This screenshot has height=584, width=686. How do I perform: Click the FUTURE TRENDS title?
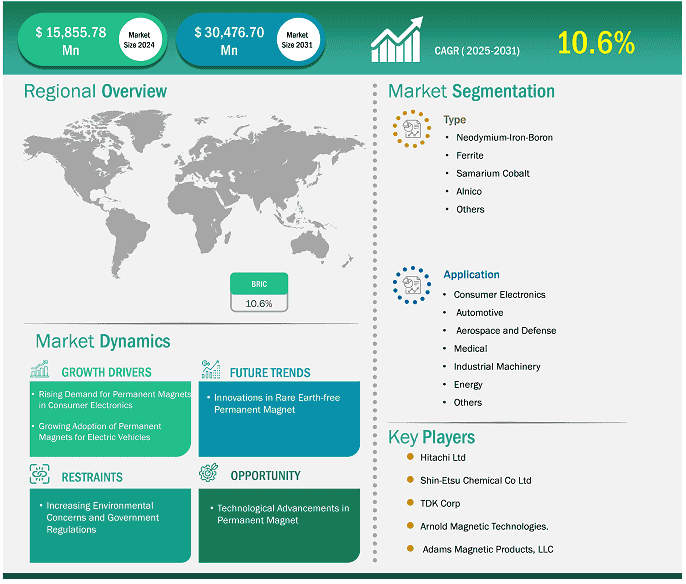click(x=270, y=373)
